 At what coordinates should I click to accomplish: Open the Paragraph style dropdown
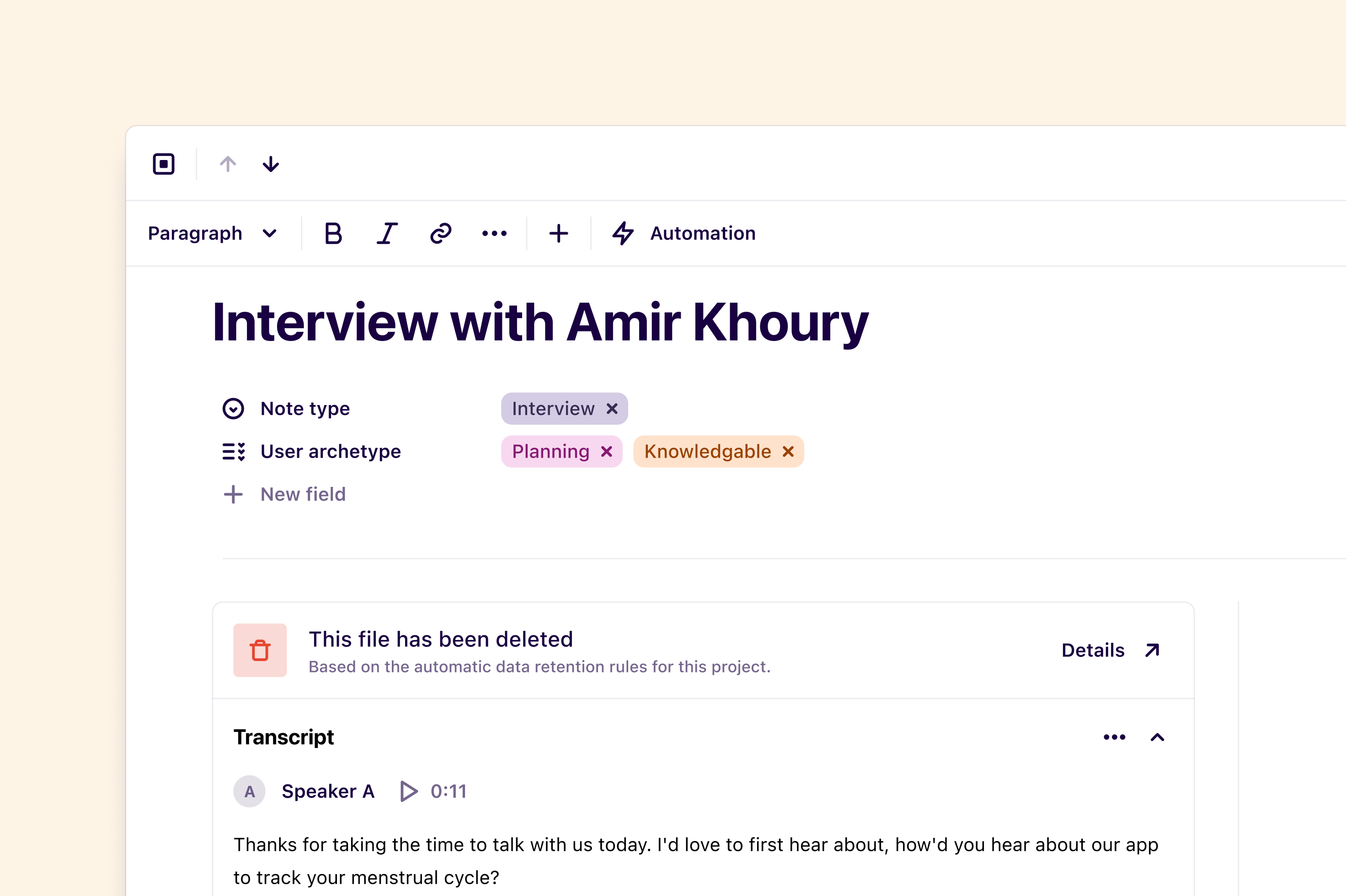pyautogui.click(x=212, y=233)
